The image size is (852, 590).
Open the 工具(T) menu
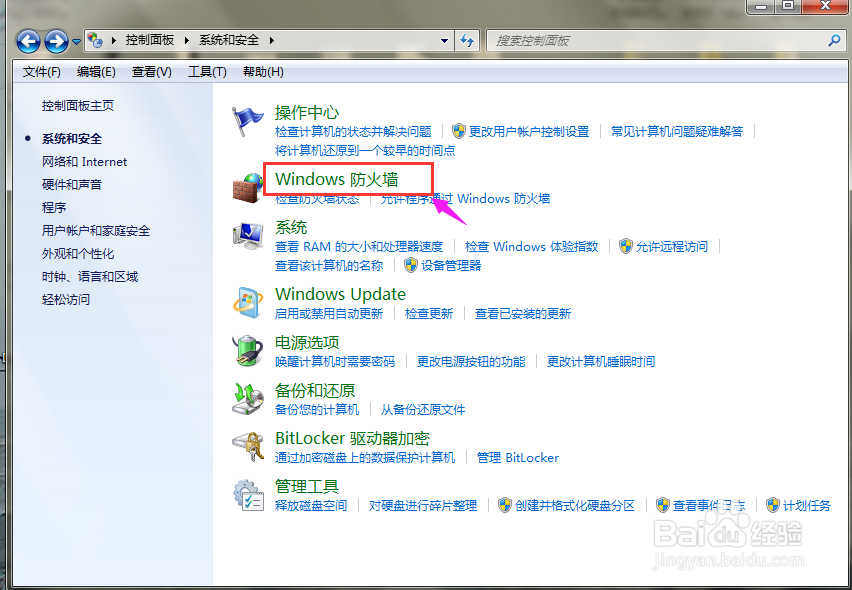(x=207, y=72)
